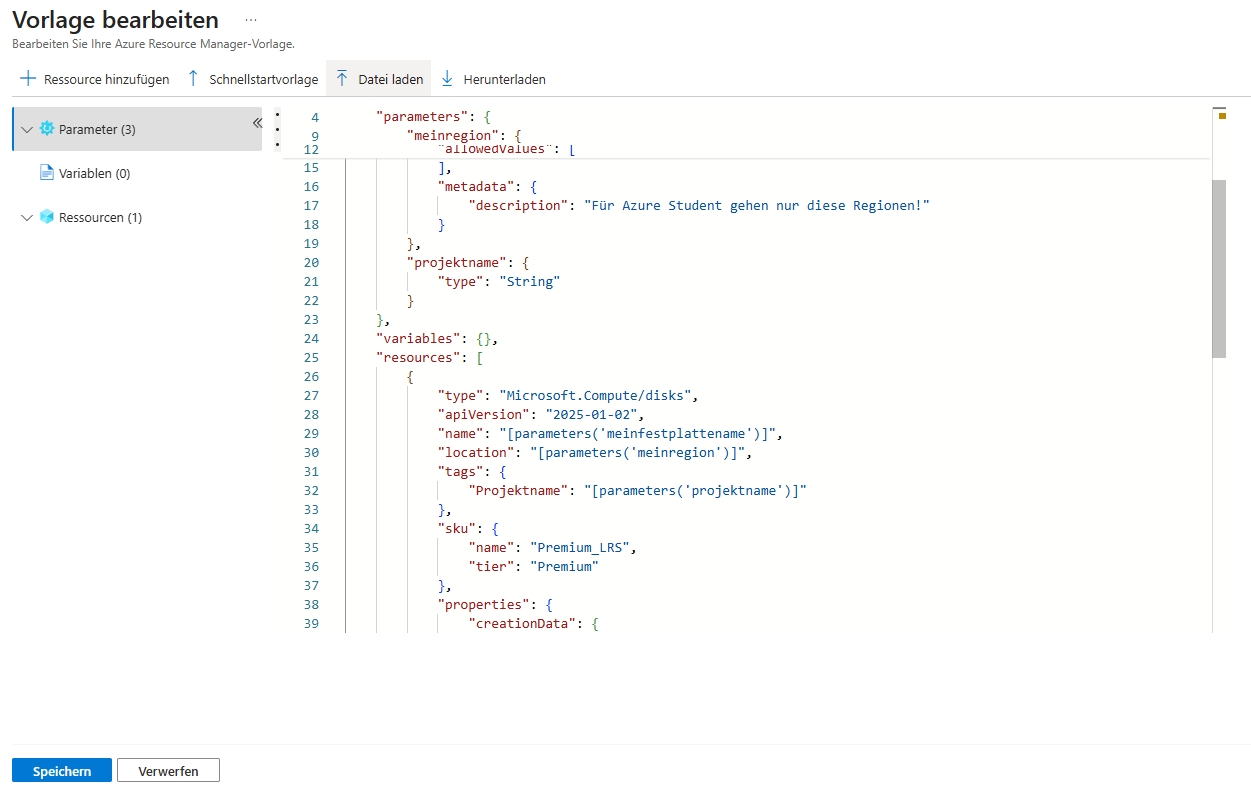The width and height of the screenshot is (1251, 796).
Task: Click the editor's vertical scrollbar thumb
Action: point(1218,268)
